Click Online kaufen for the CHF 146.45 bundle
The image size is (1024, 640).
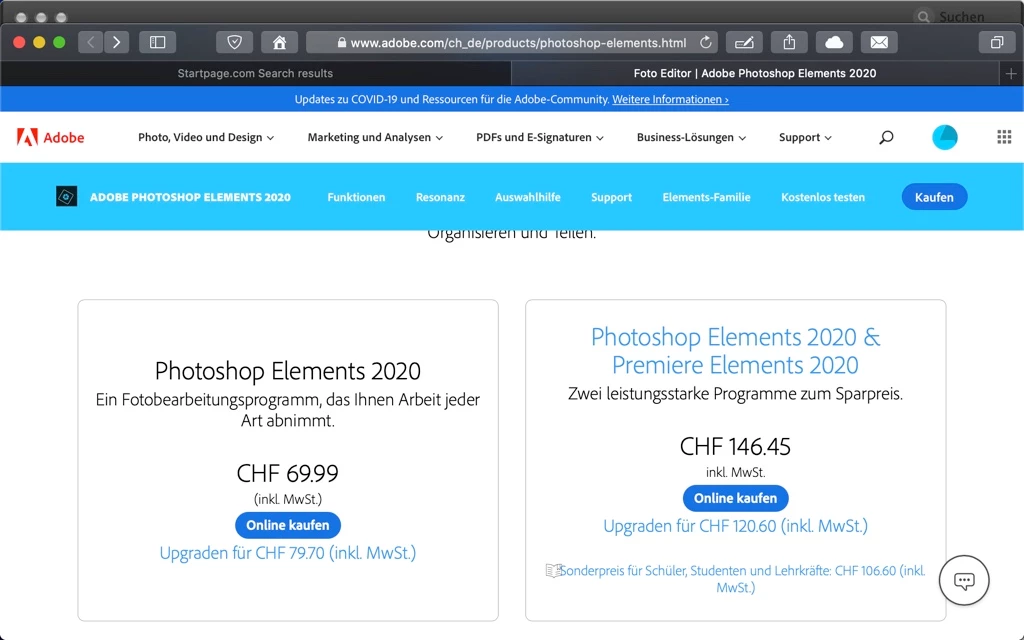pos(735,498)
